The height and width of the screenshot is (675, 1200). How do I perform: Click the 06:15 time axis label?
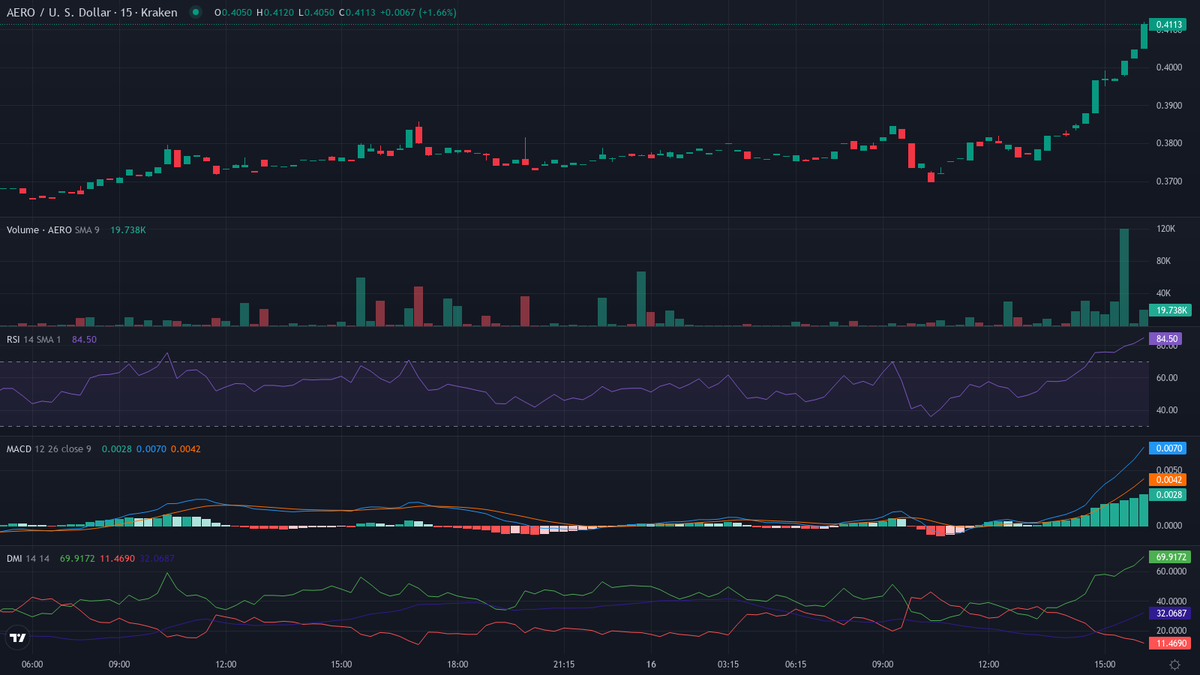(x=796, y=664)
